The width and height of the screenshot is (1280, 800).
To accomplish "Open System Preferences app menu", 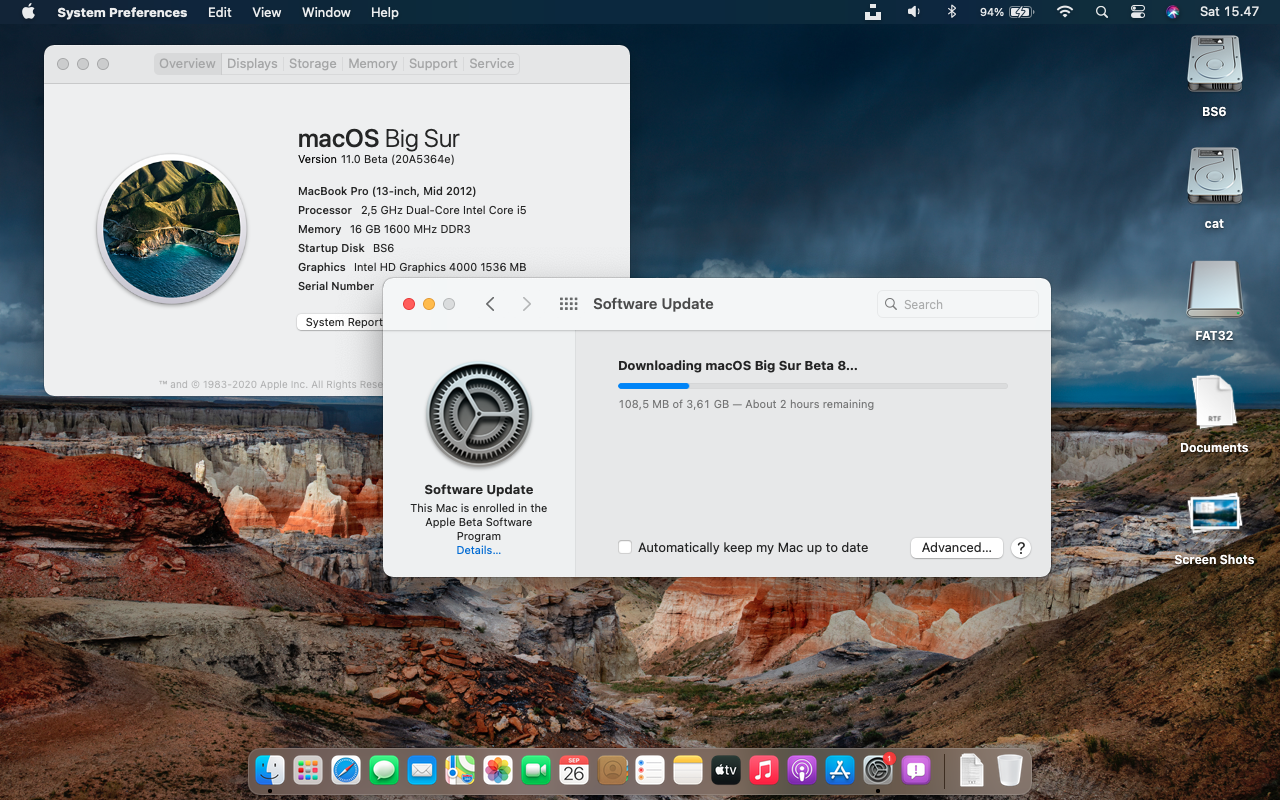I will [122, 12].
